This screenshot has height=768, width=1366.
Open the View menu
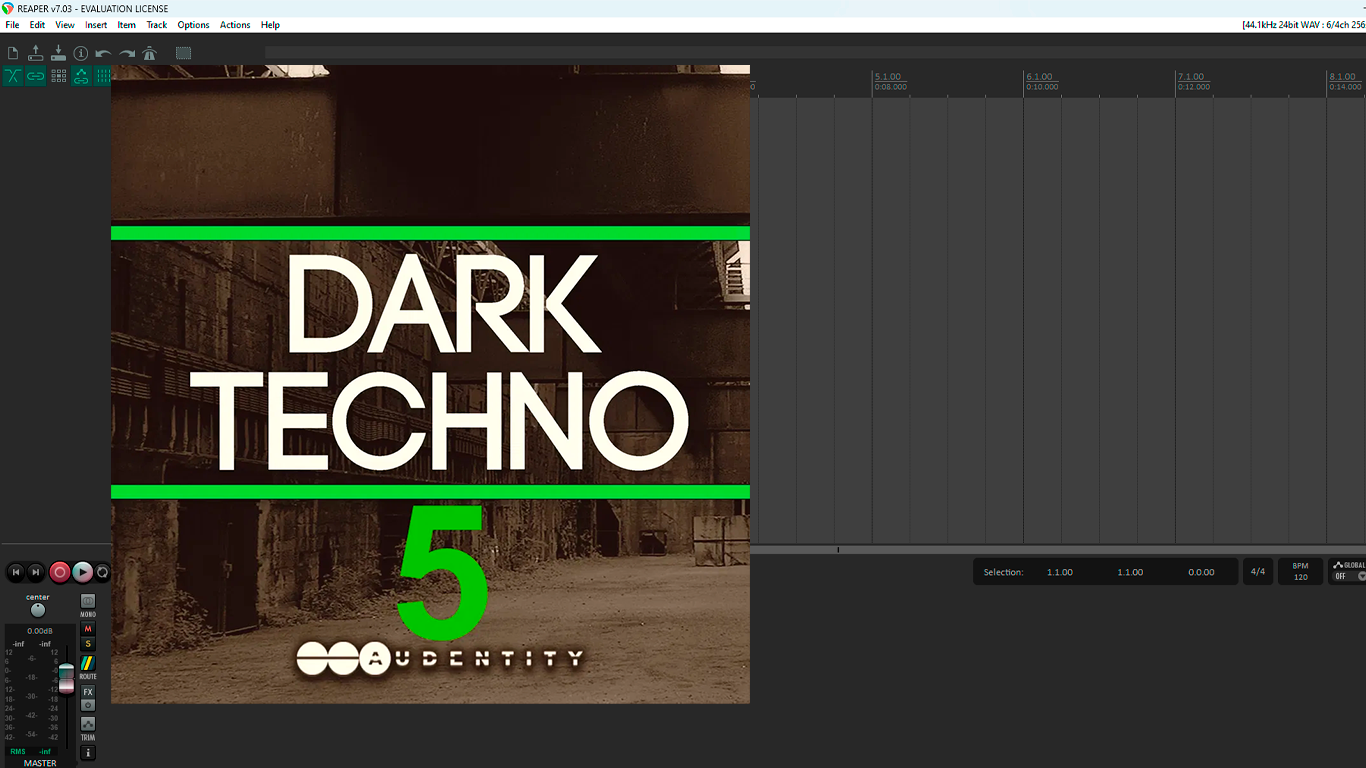[x=65, y=25]
